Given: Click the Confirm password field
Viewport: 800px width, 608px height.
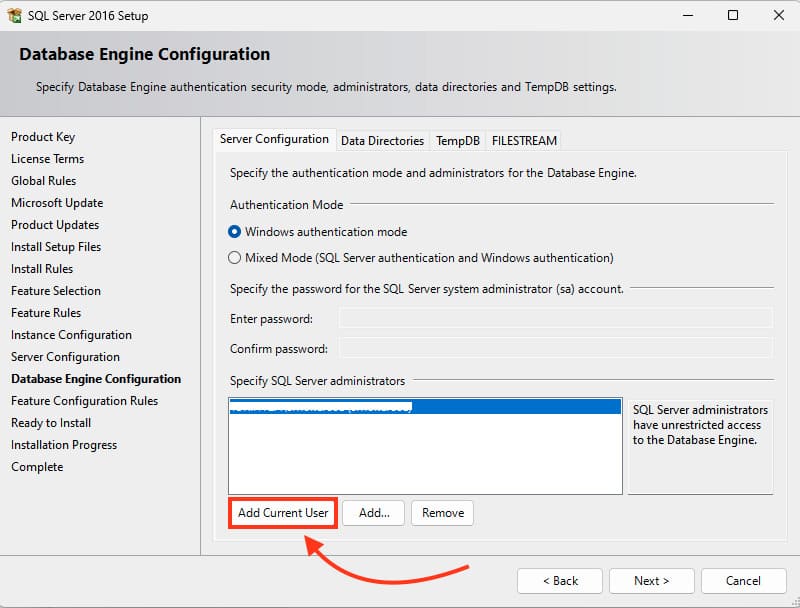Looking at the screenshot, I should click(x=555, y=348).
